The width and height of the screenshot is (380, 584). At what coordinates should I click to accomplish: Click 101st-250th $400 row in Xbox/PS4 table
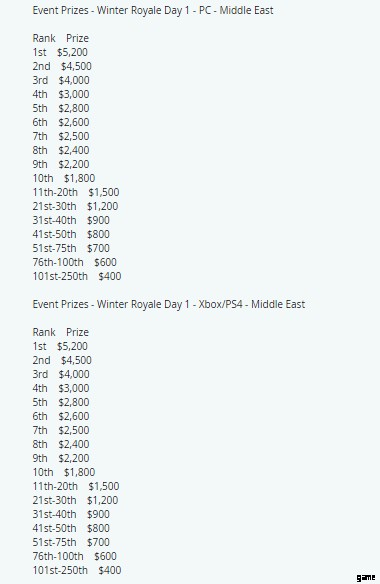[77, 570]
